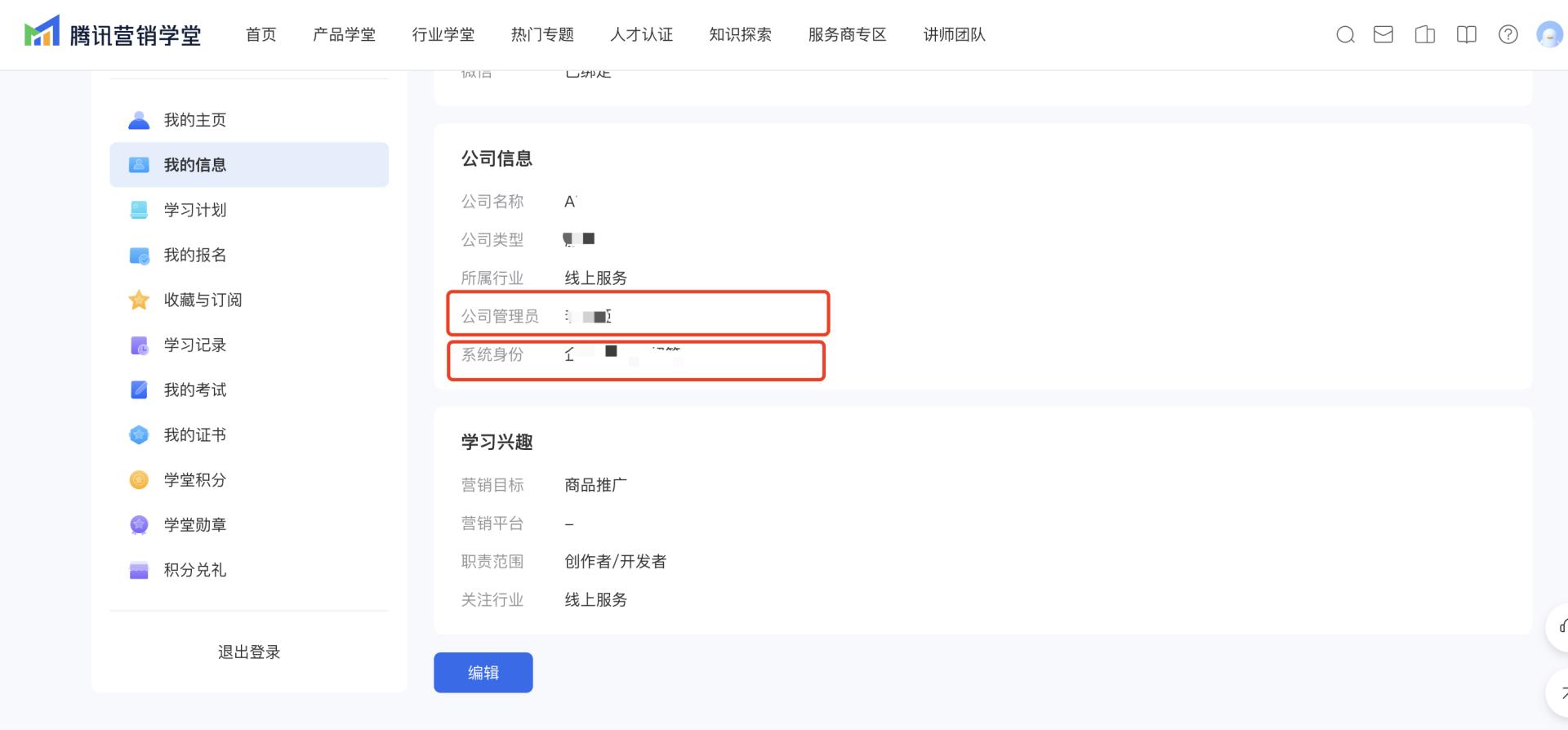Open the 行业学堂 navigation item
Screen dimensions: 1568x730
(x=443, y=34)
